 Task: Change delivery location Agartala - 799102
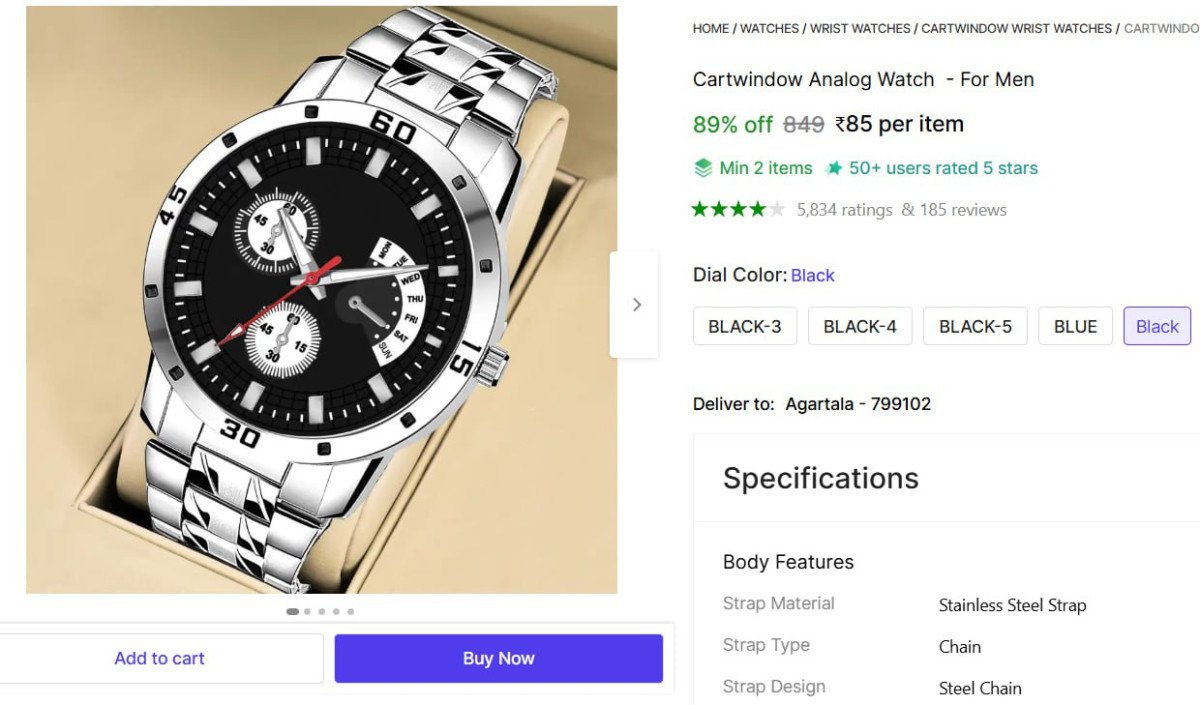coord(858,404)
